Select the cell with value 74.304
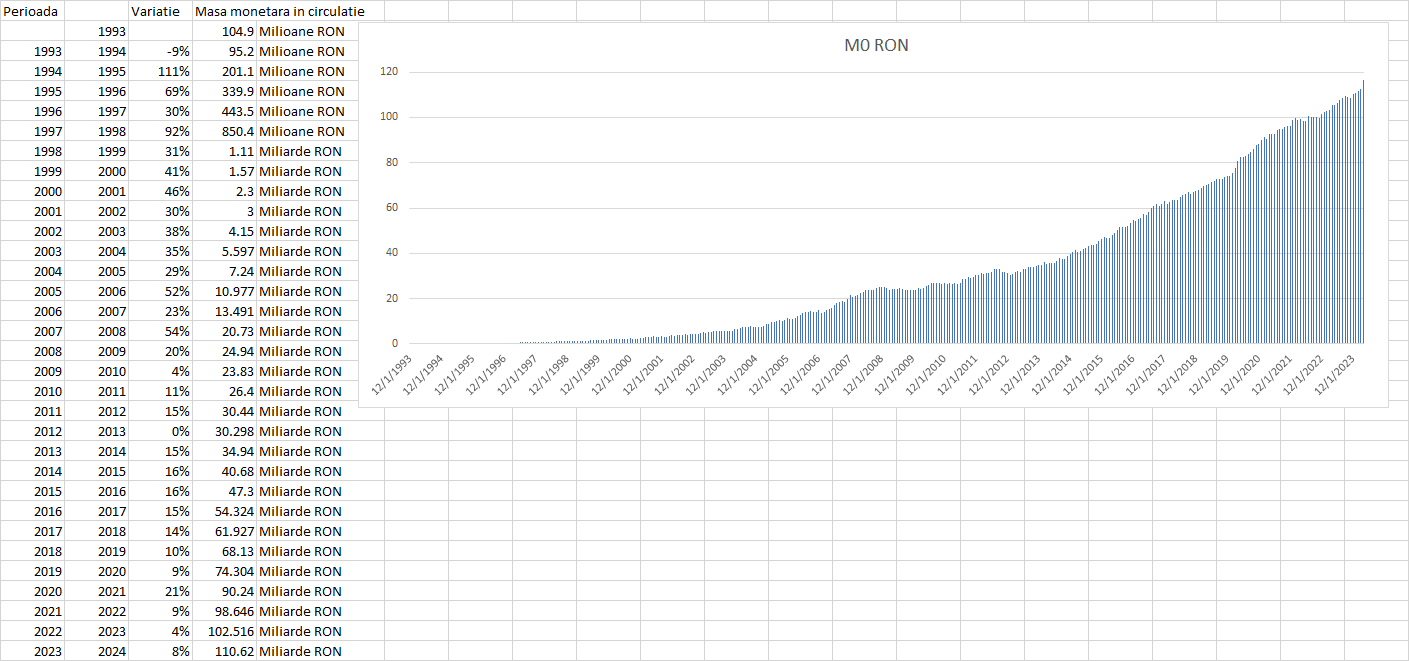Screen dimensions: 1409x661 point(224,571)
